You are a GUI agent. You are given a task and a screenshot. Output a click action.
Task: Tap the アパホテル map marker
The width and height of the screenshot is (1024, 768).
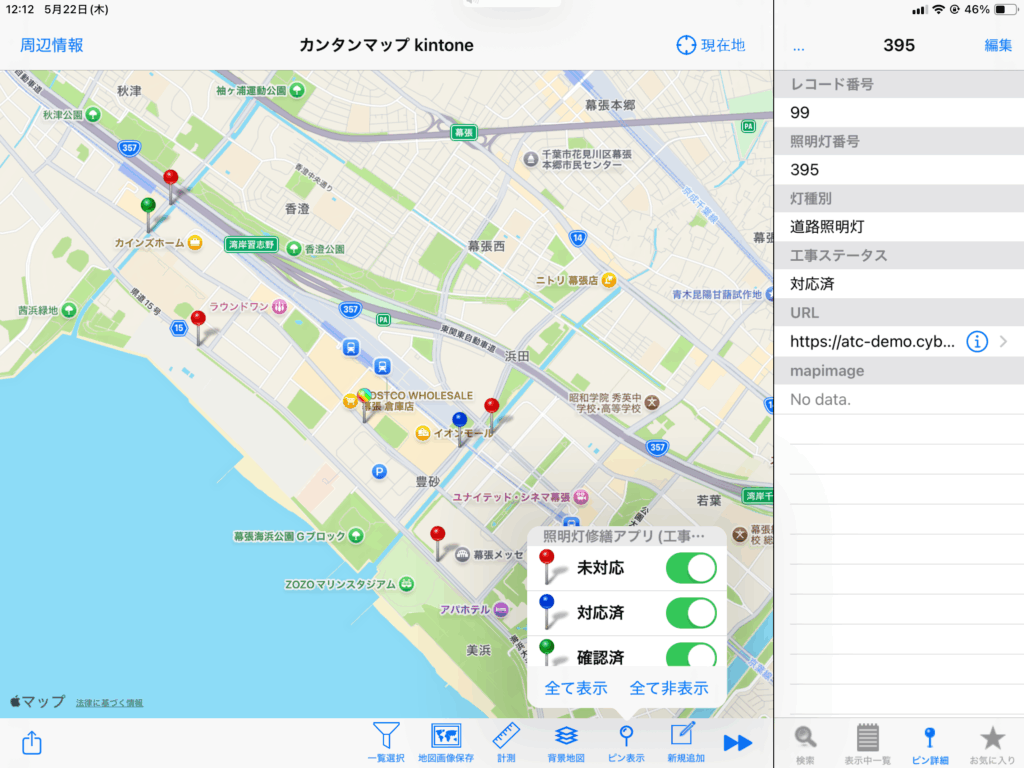[501, 609]
